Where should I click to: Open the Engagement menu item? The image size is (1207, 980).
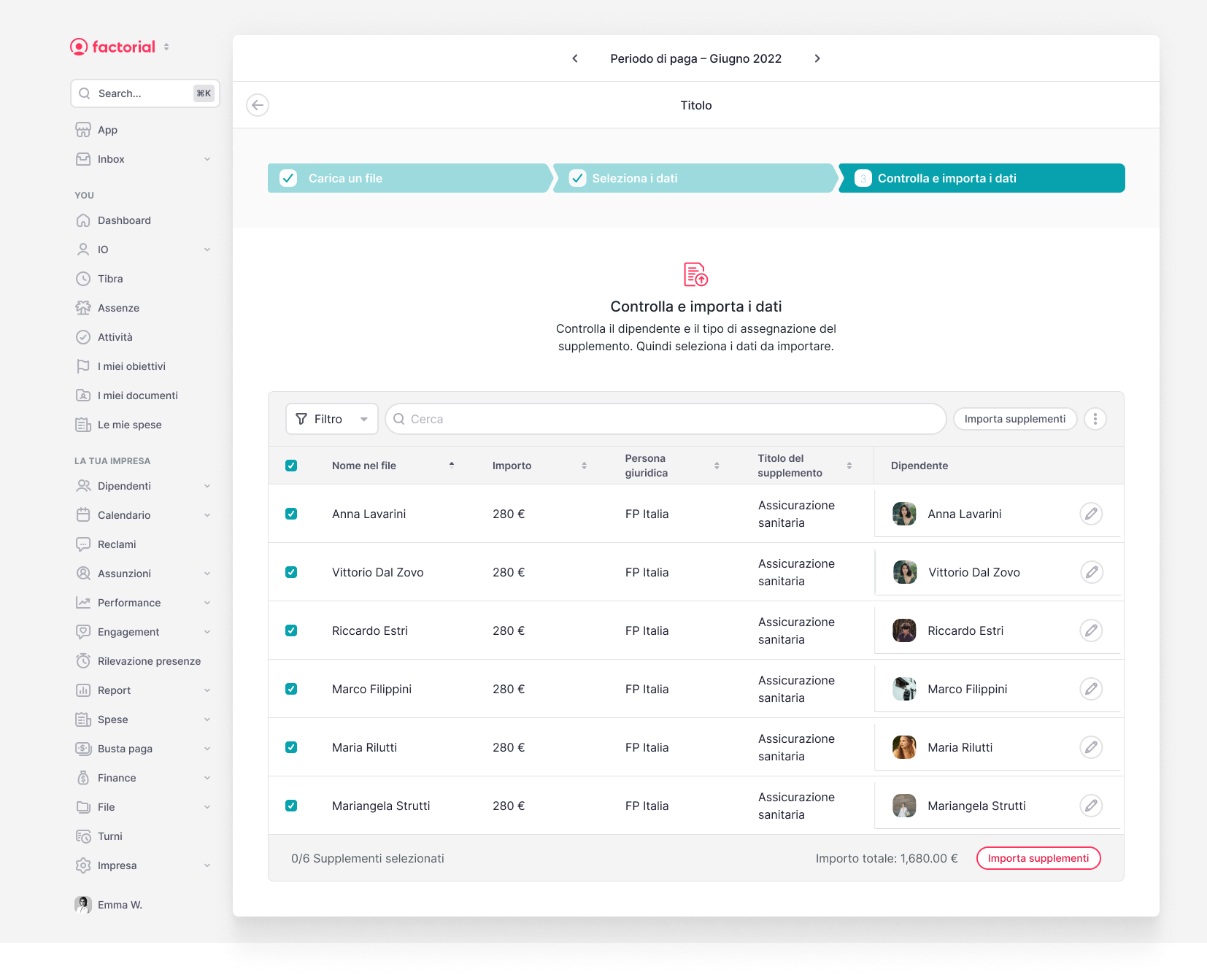tap(144, 632)
